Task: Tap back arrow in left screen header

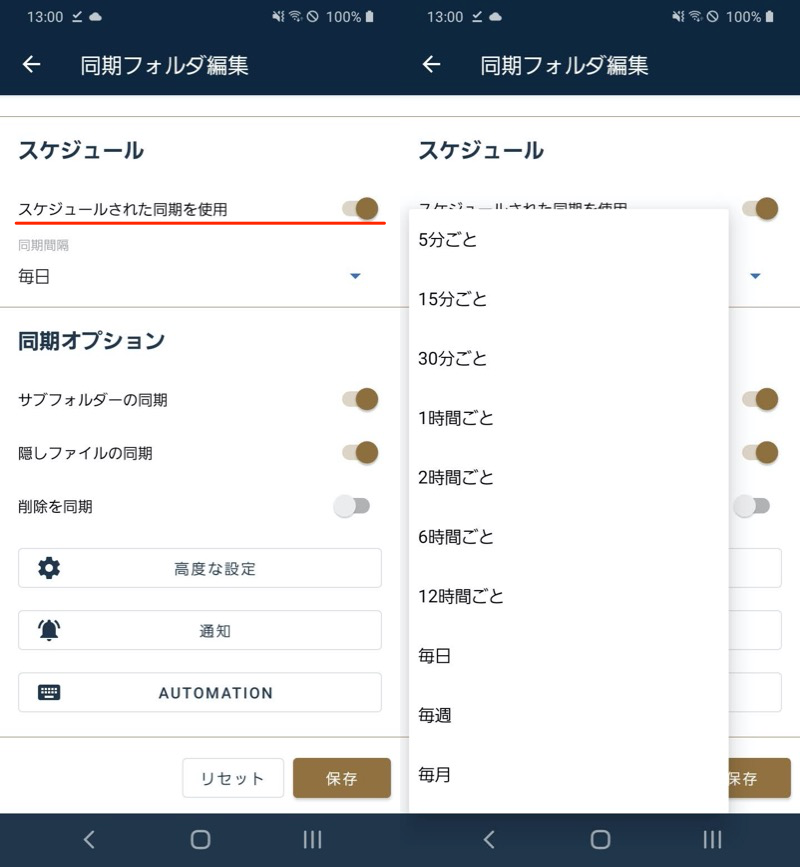Action: (x=32, y=65)
